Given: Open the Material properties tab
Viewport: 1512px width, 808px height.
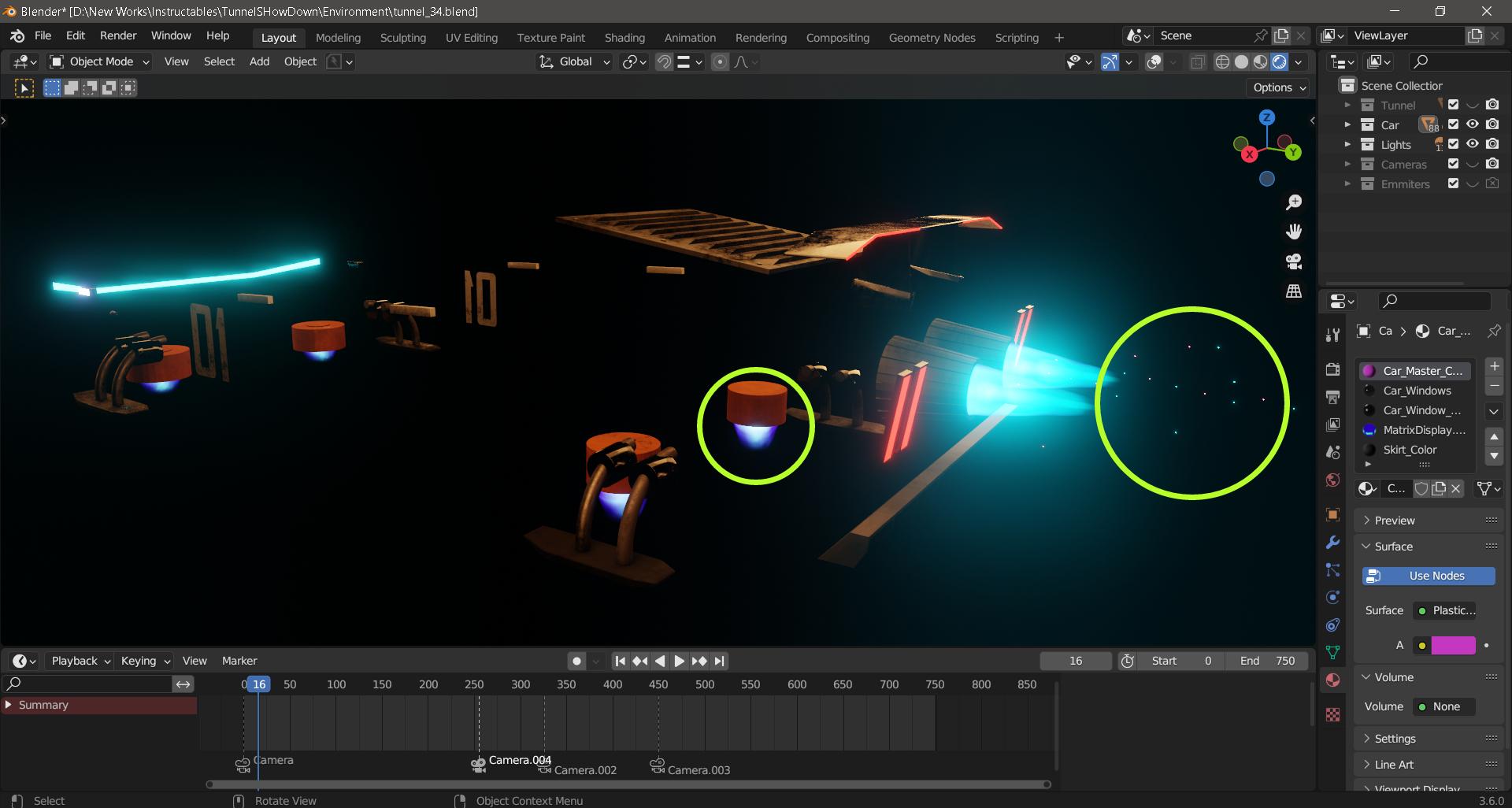Looking at the screenshot, I should point(1332,680).
